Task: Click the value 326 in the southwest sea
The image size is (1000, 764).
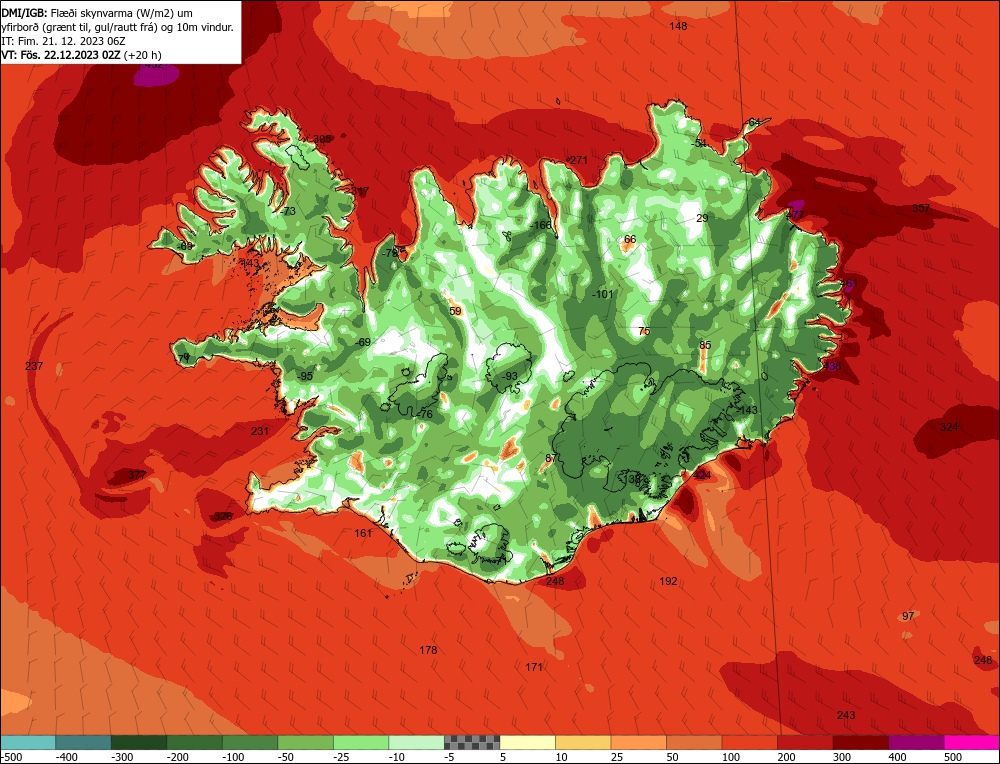Action: (223, 516)
